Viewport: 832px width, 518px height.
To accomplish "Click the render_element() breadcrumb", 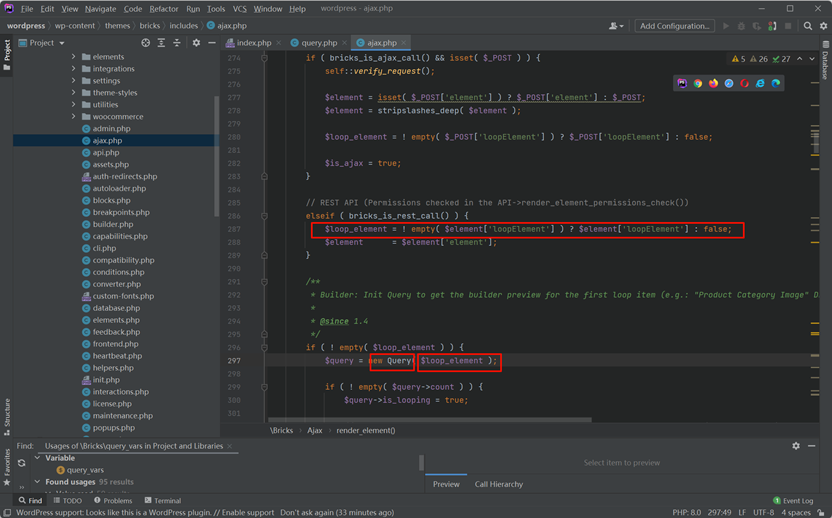I will pos(366,430).
